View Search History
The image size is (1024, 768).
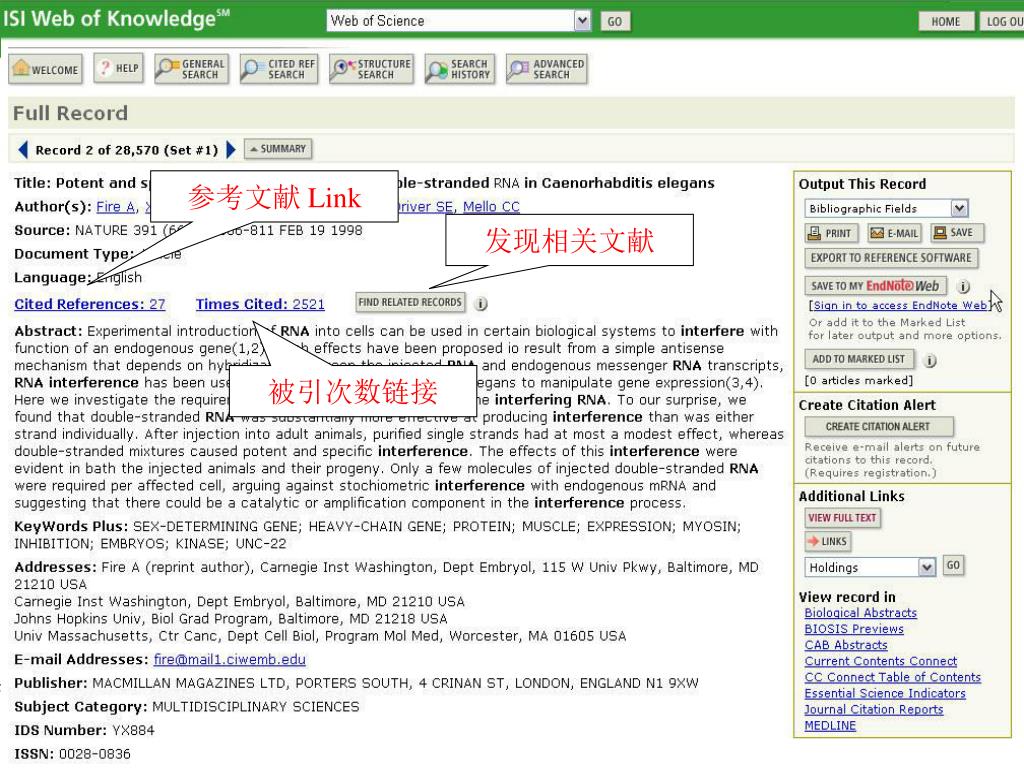[459, 69]
